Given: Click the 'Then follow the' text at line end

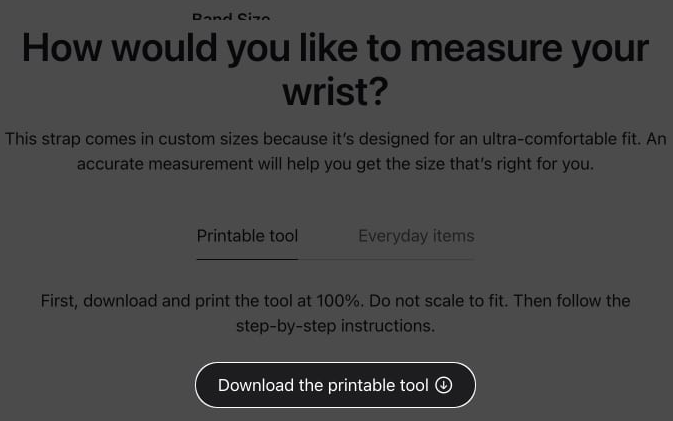Looking at the screenshot, I should click(572, 301).
